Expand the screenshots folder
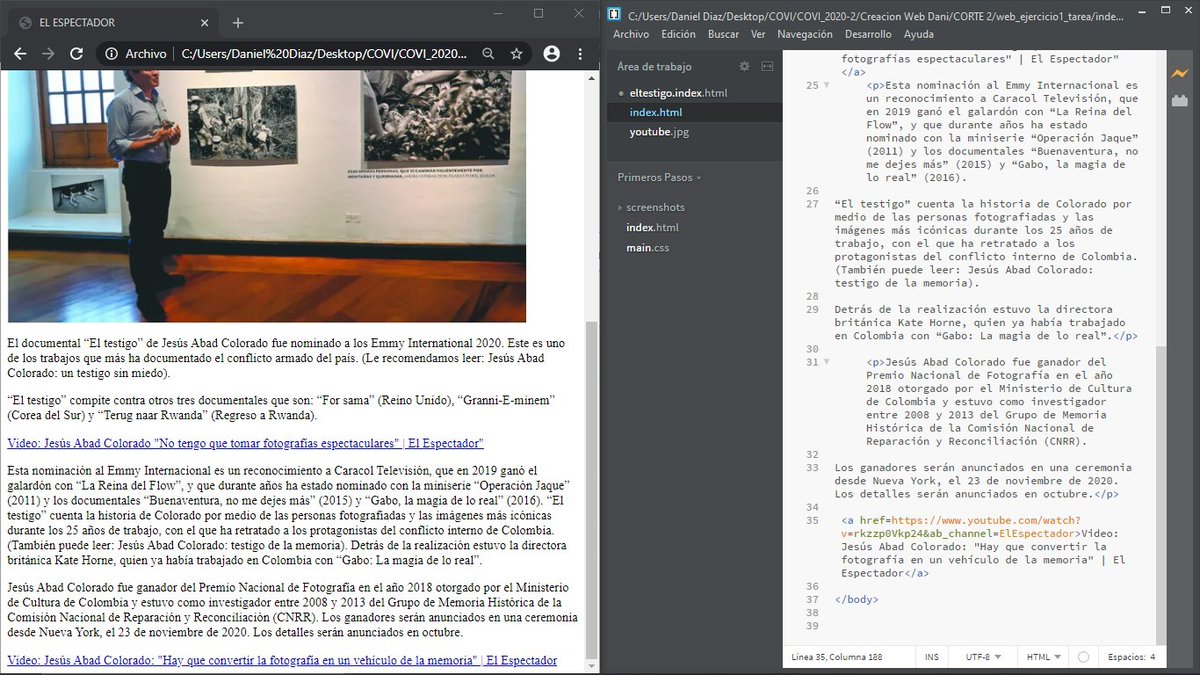Screen dimensions: 1200x675 click(x=655, y=207)
